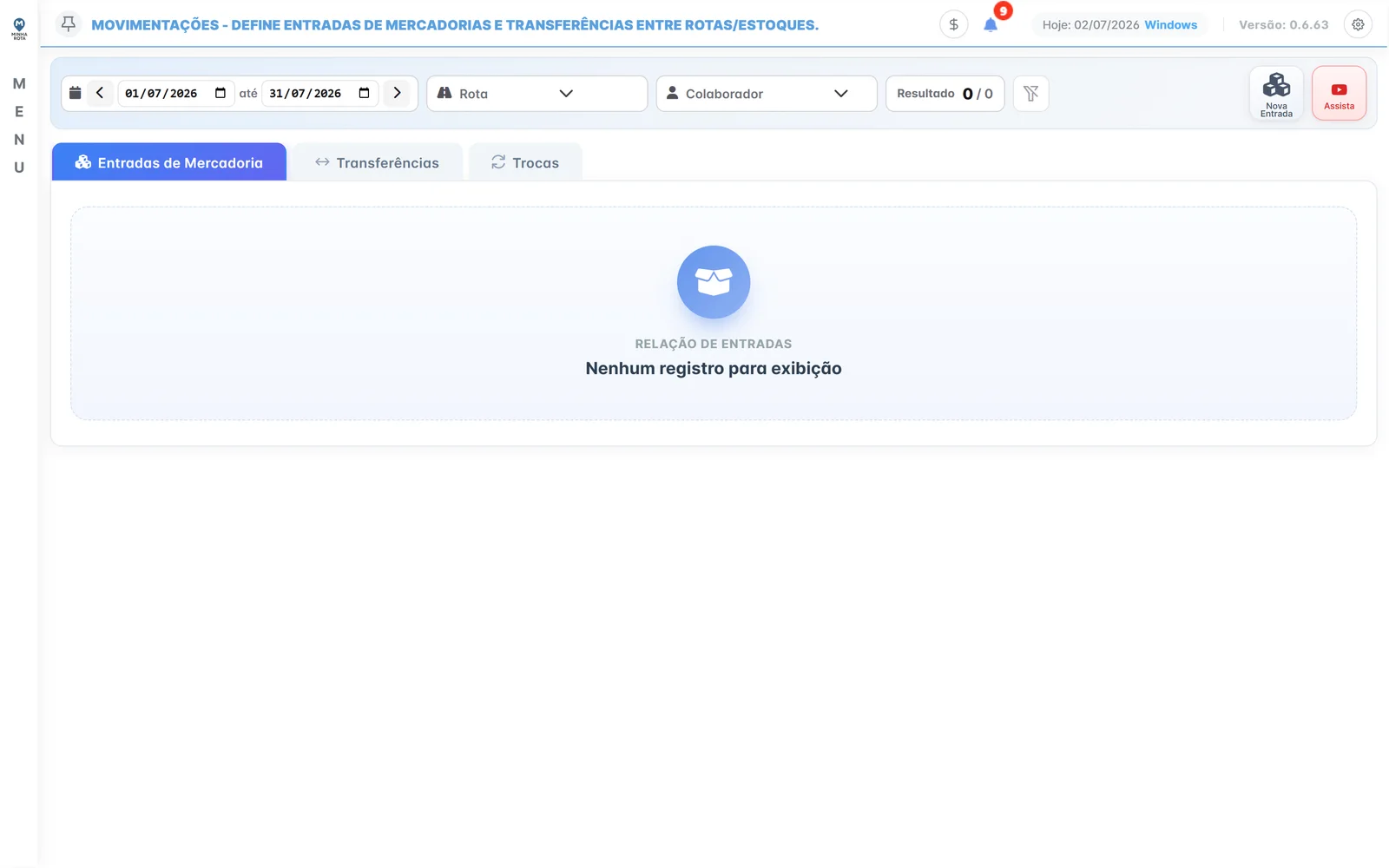The height and width of the screenshot is (868, 1389).
Task: Open date picker for start date 01/07/2026
Action: (x=221, y=93)
